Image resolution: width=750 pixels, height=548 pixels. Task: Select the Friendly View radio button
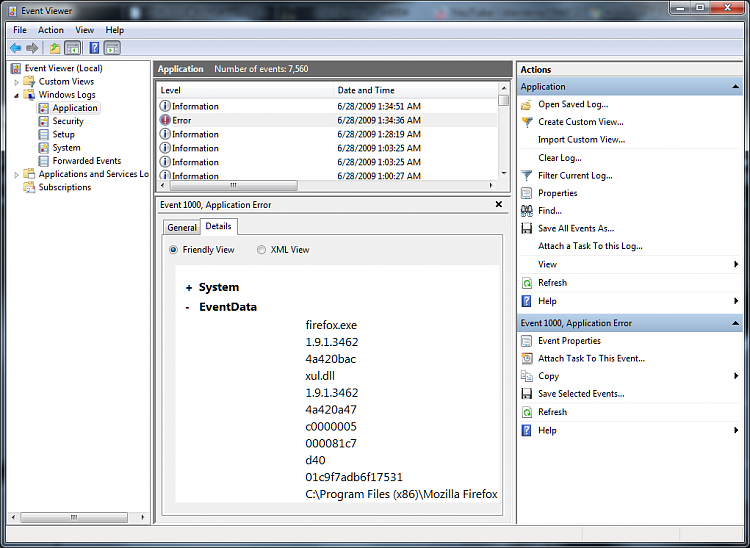[173, 250]
